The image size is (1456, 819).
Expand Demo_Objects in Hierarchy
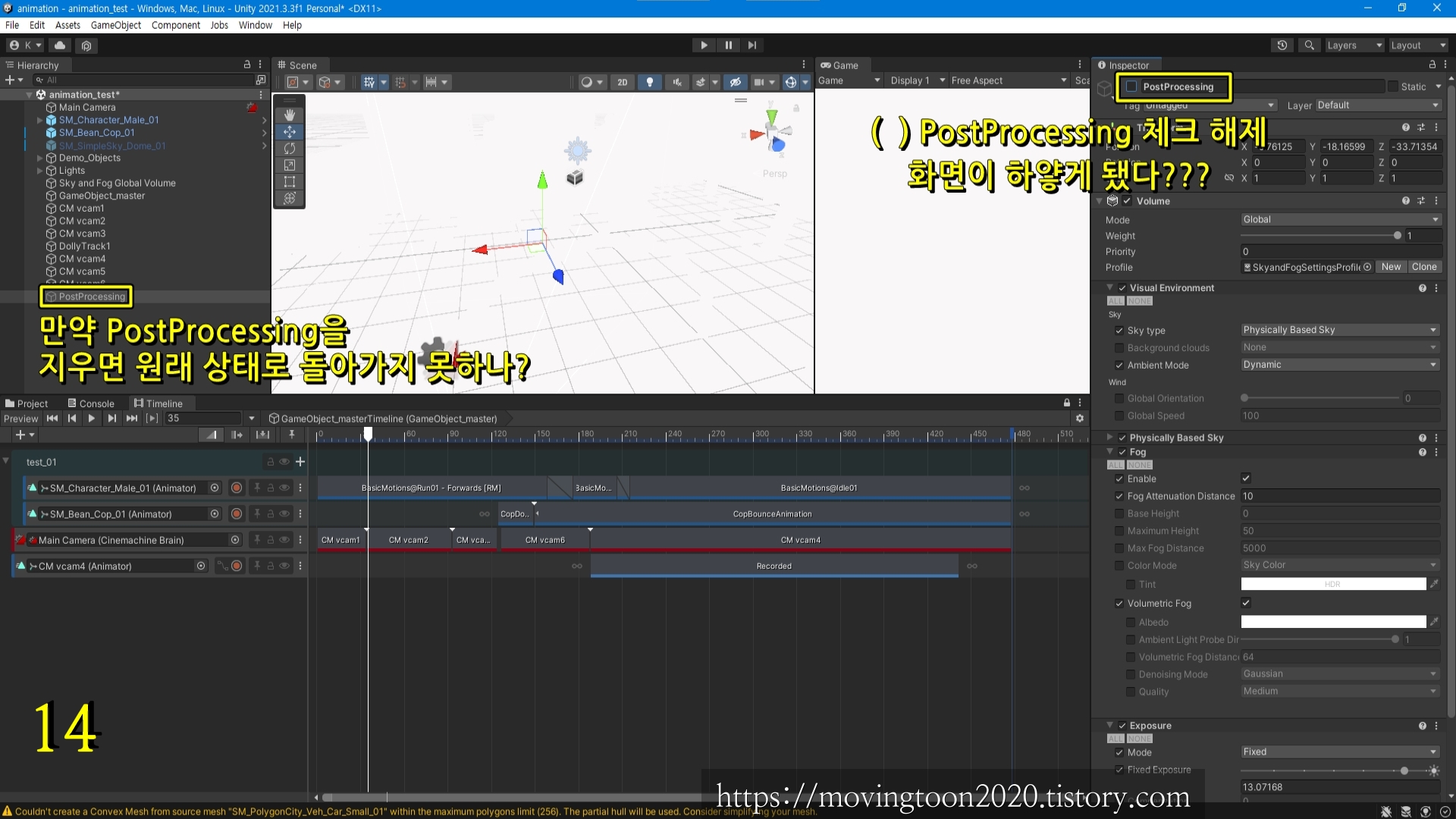(x=39, y=158)
